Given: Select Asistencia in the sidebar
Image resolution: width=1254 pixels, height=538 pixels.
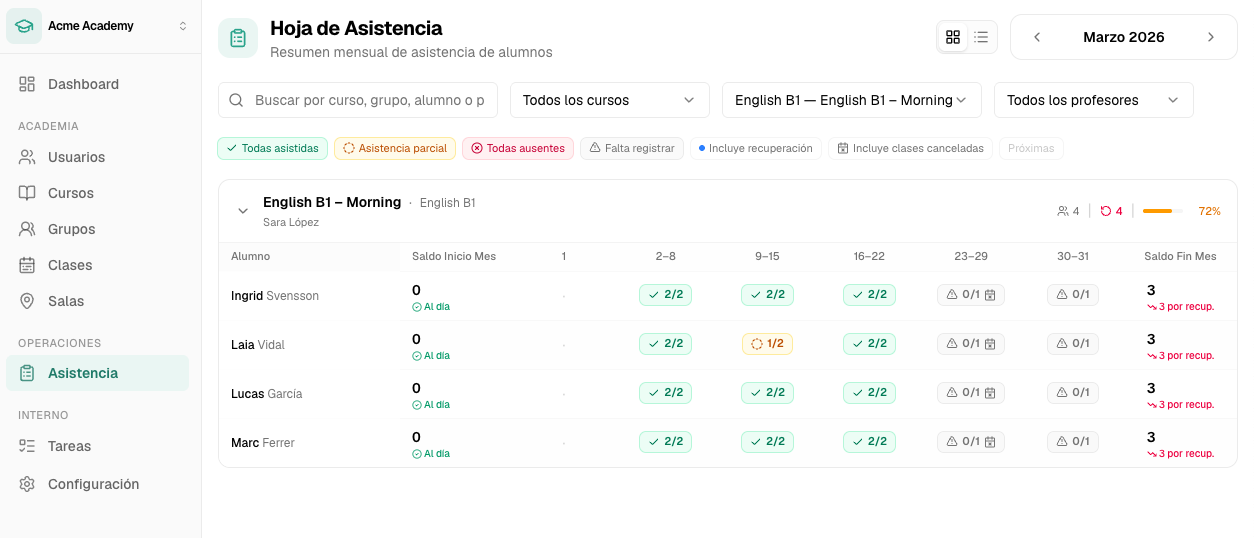Looking at the screenshot, I should (97, 373).
